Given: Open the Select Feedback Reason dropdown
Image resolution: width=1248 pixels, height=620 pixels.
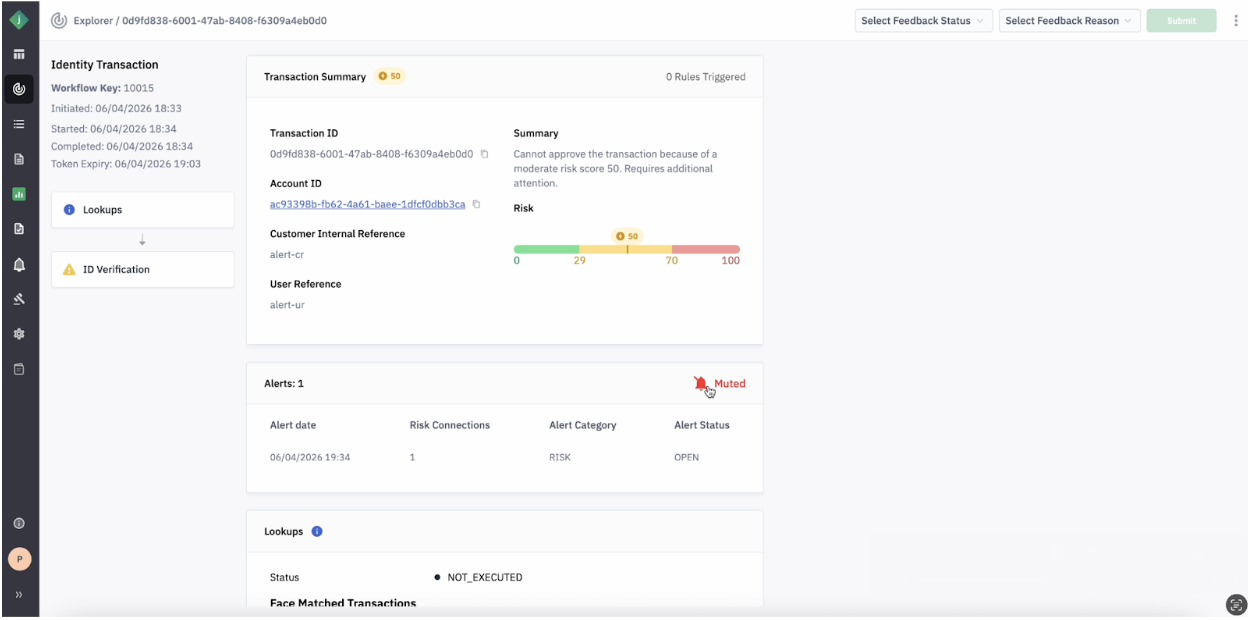Looking at the screenshot, I should (x=1069, y=21).
